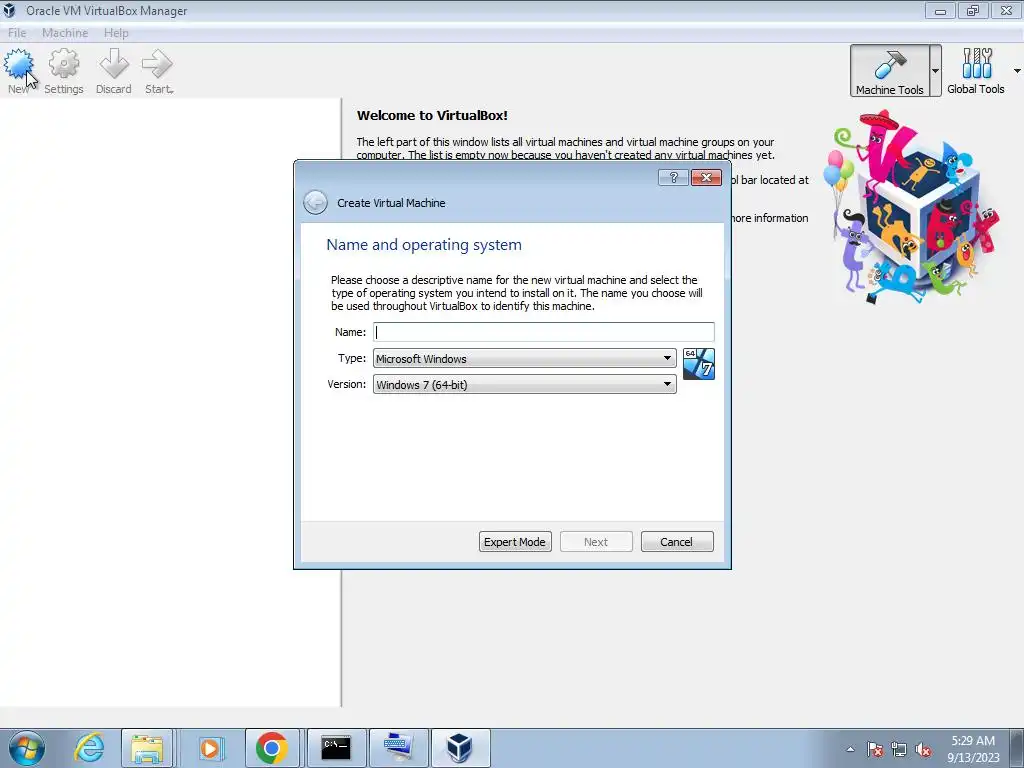This screenshot has height=768, width=1024.
Task: Click the Welcome to VirtualBox! heading
Action: (x=432, y=116)
